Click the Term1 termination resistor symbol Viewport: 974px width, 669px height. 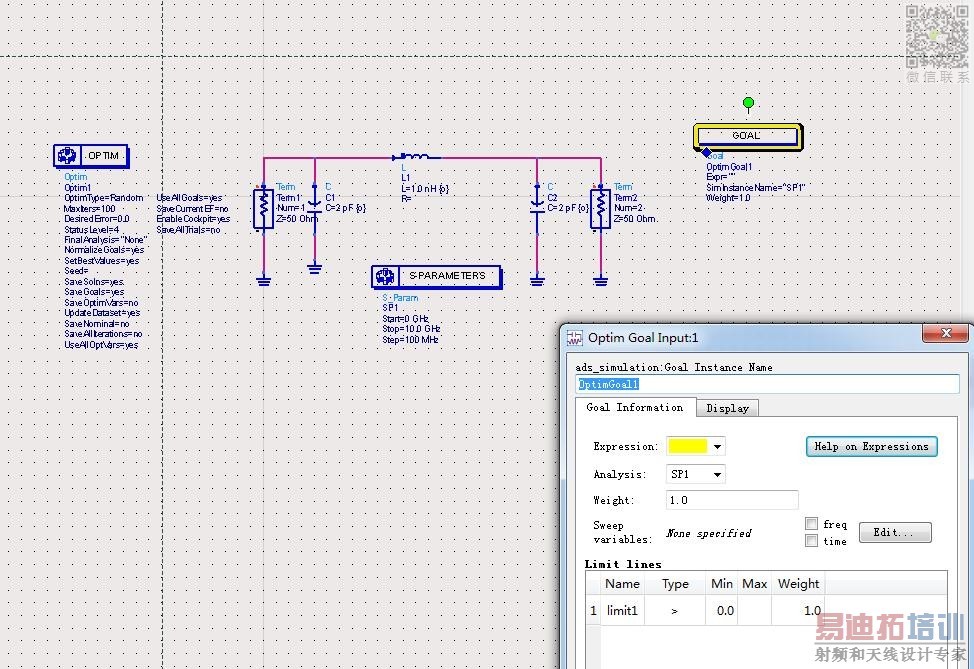coord(263,209)
